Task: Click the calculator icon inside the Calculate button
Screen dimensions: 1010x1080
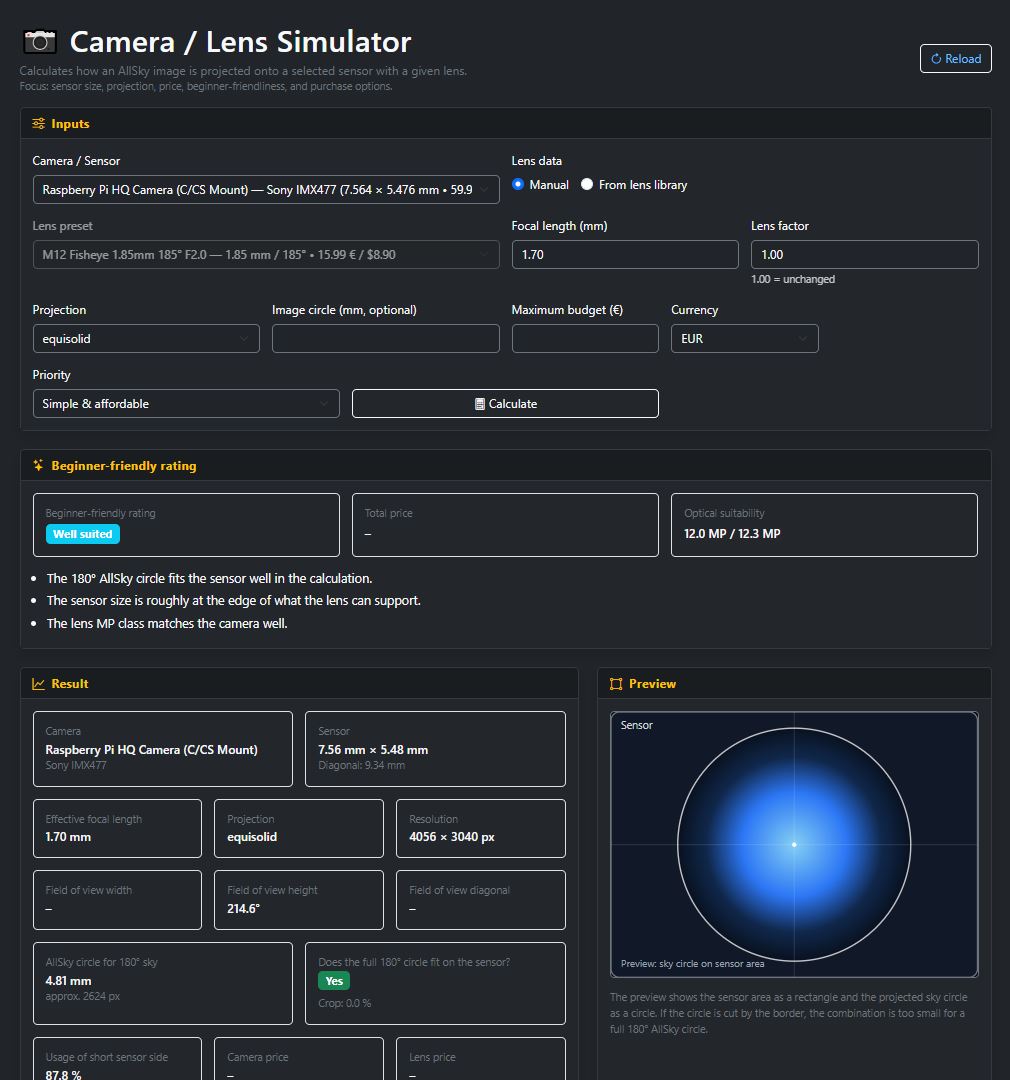Action: tap(482, 403)
